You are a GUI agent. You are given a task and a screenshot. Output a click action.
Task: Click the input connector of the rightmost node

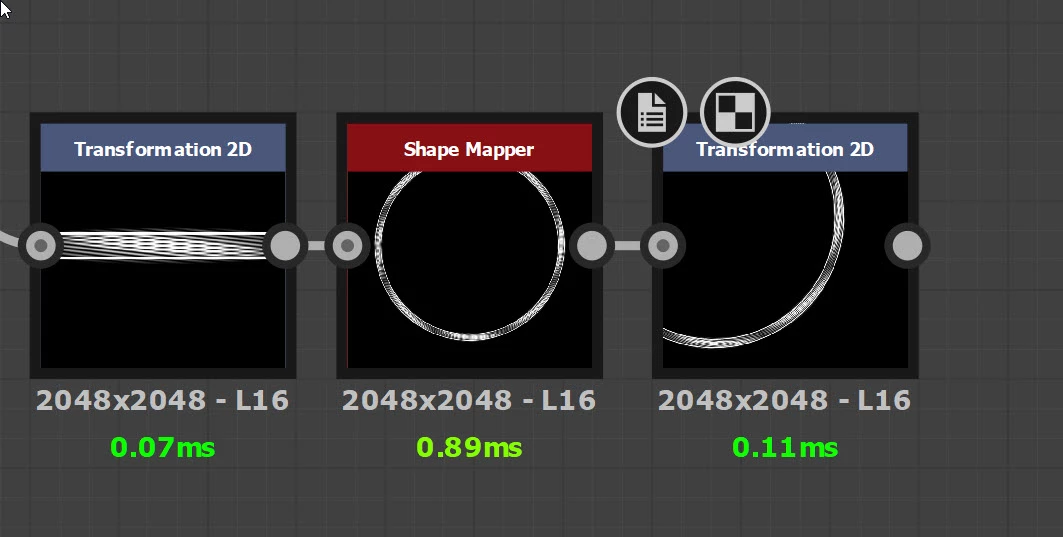tap(663, 245)
